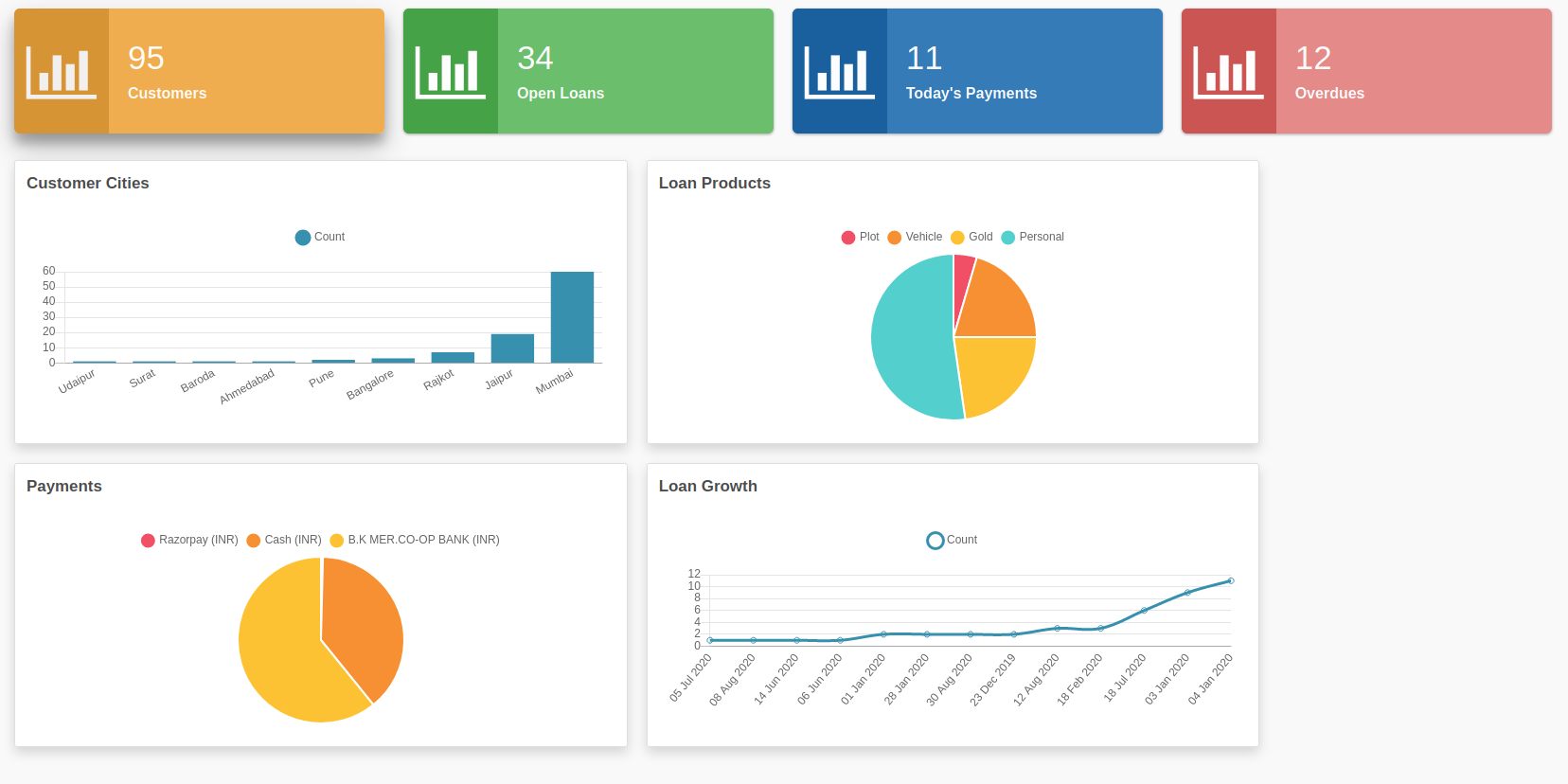Click the Rajkot bar in Customer Cities
This screenshot has width=1568, height=784.
click(x=453, y=357)
